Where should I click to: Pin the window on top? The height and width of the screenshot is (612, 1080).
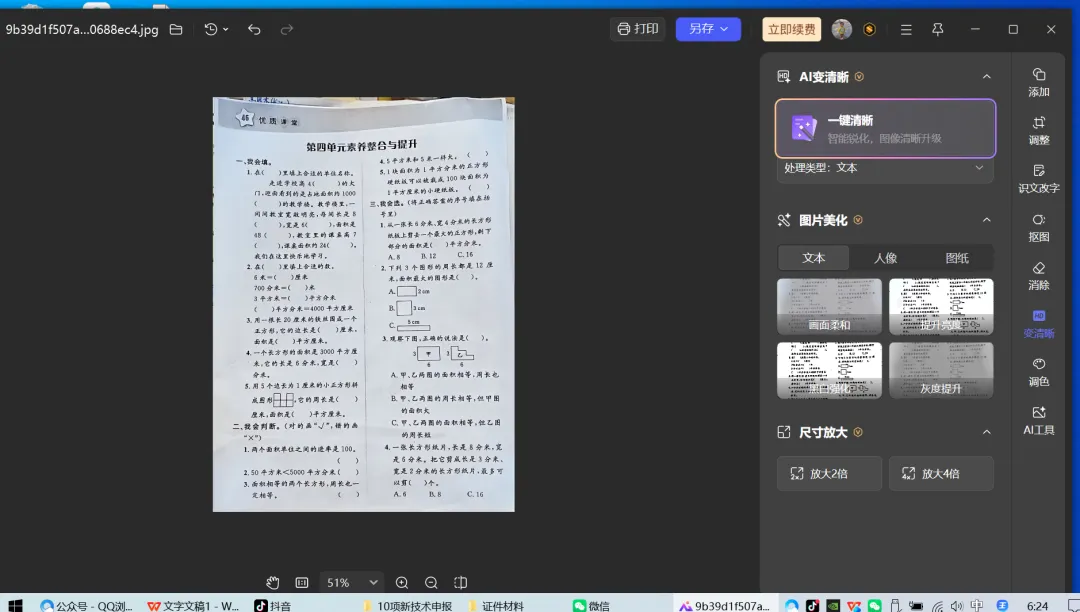[x=937, y=30]
